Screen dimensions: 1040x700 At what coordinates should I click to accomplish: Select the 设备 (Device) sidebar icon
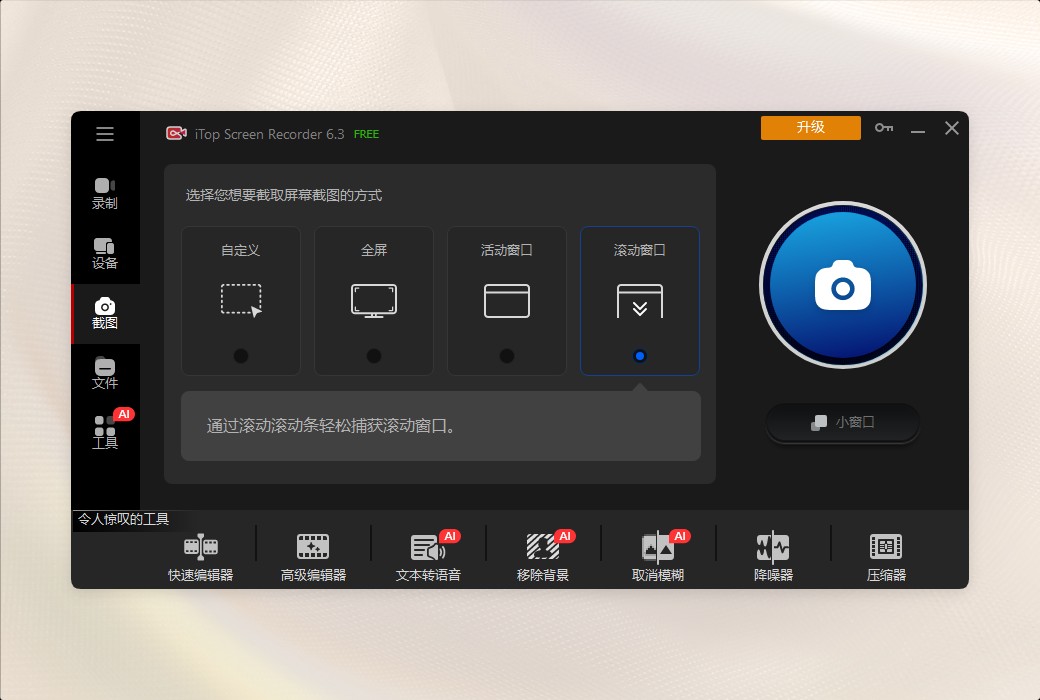(105, 253)
